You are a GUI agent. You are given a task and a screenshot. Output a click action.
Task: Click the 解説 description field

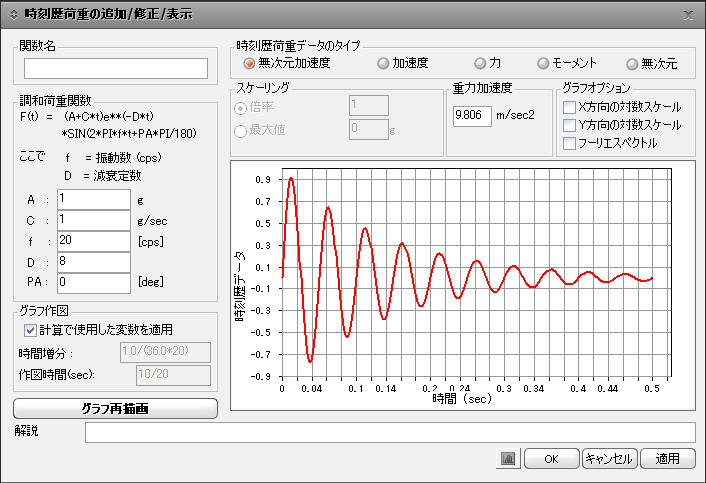coord(390,433)
